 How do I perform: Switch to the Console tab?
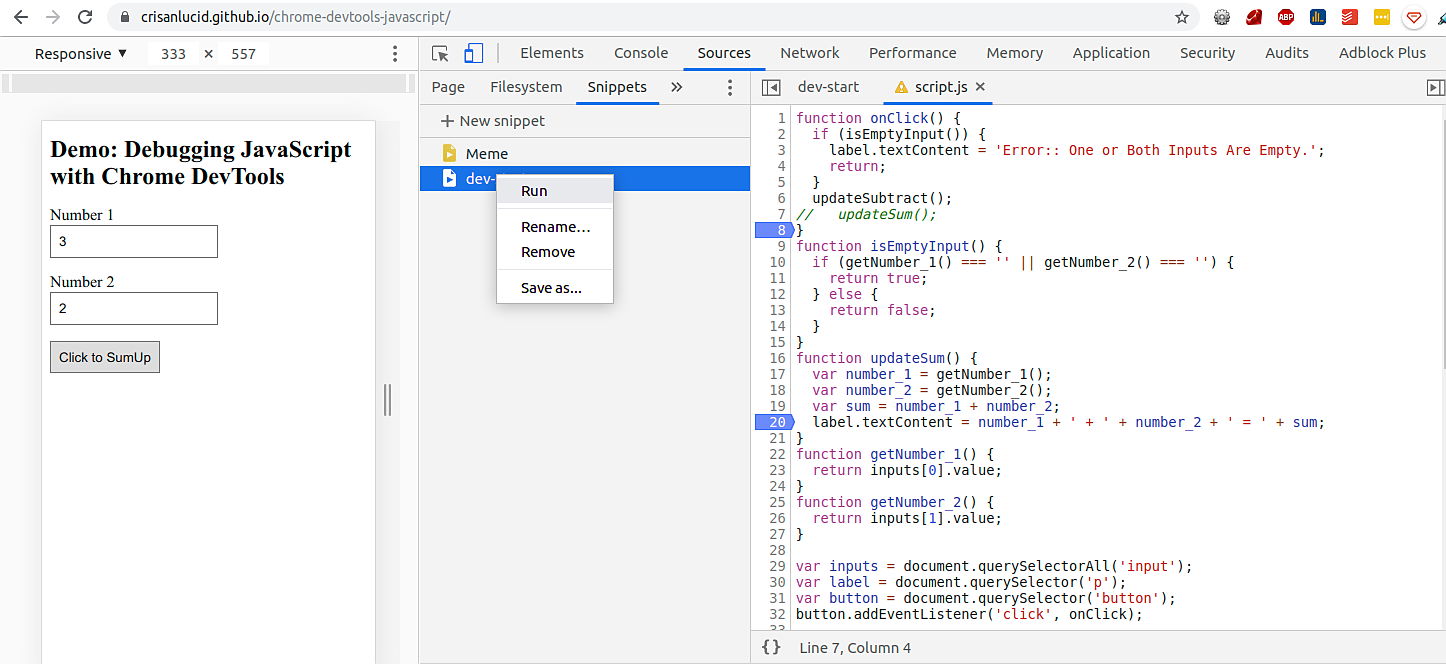(x=640, y=52)
